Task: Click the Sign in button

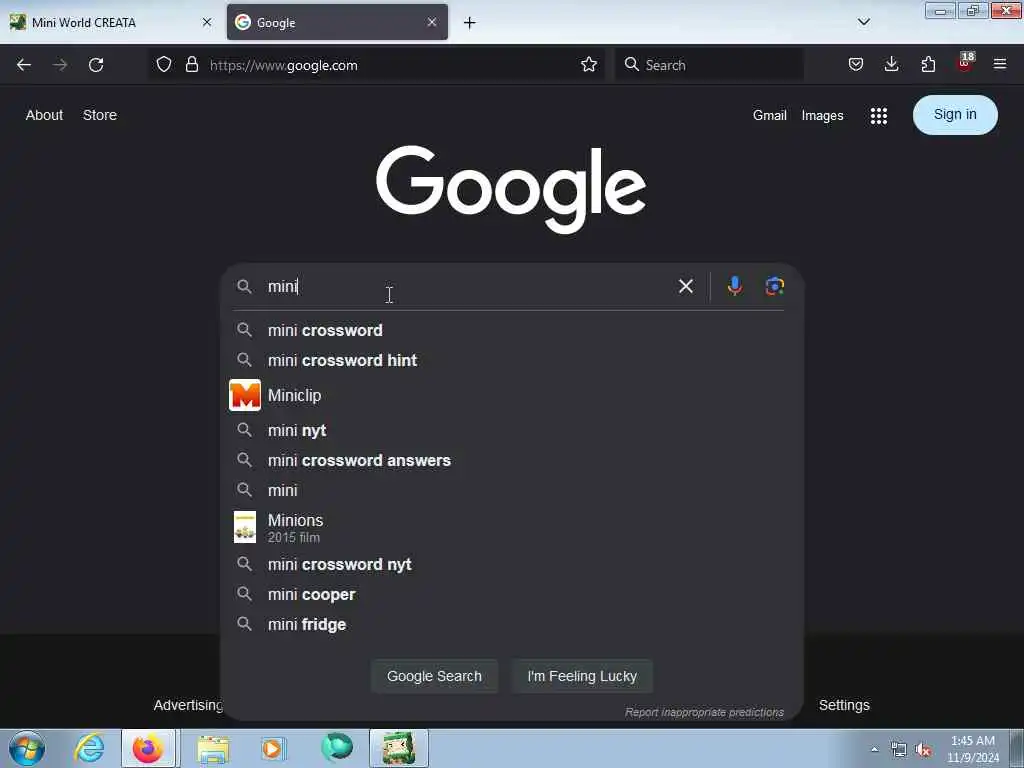Action: (x=955, y=115)
